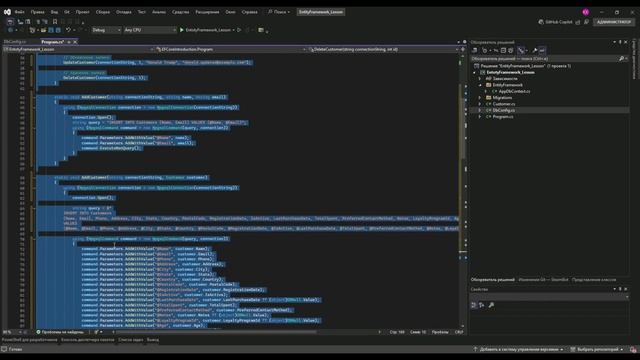Open the EFCoreIntroduction.Program type dropdown
This screenshot has height=360, width=640.
tap(231, 49)
